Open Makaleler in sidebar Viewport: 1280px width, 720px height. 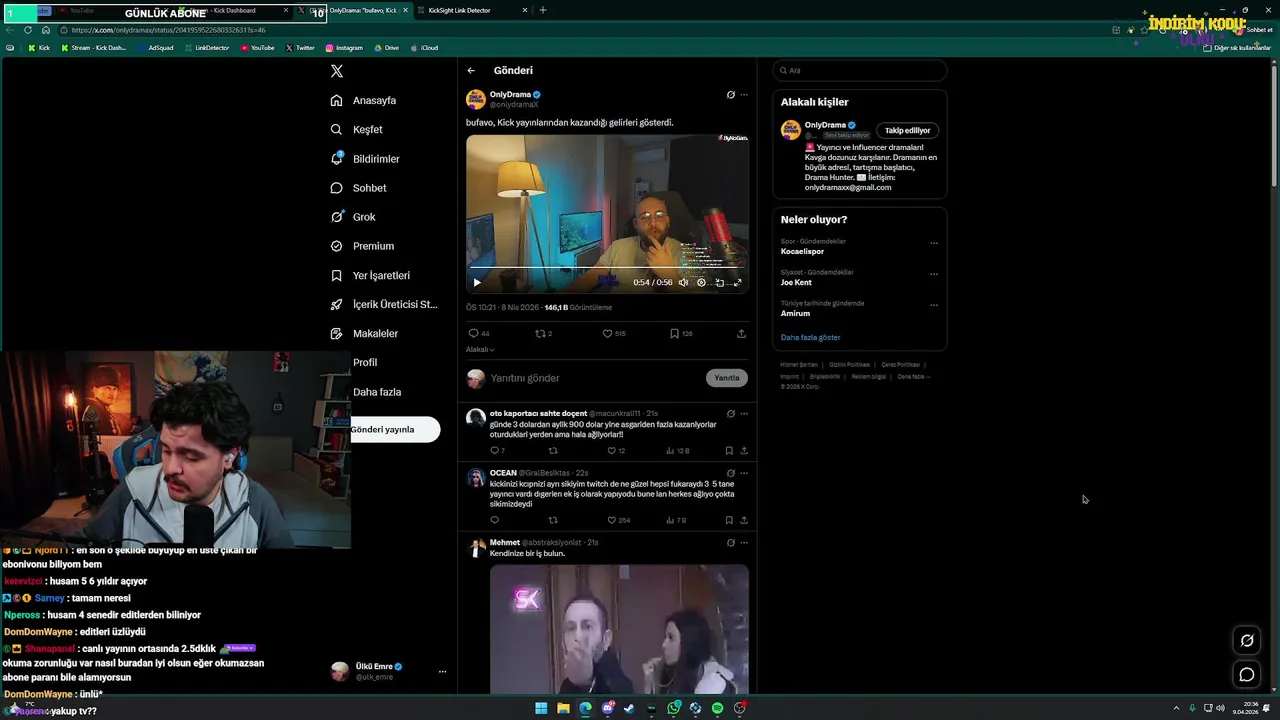[364, 333]
